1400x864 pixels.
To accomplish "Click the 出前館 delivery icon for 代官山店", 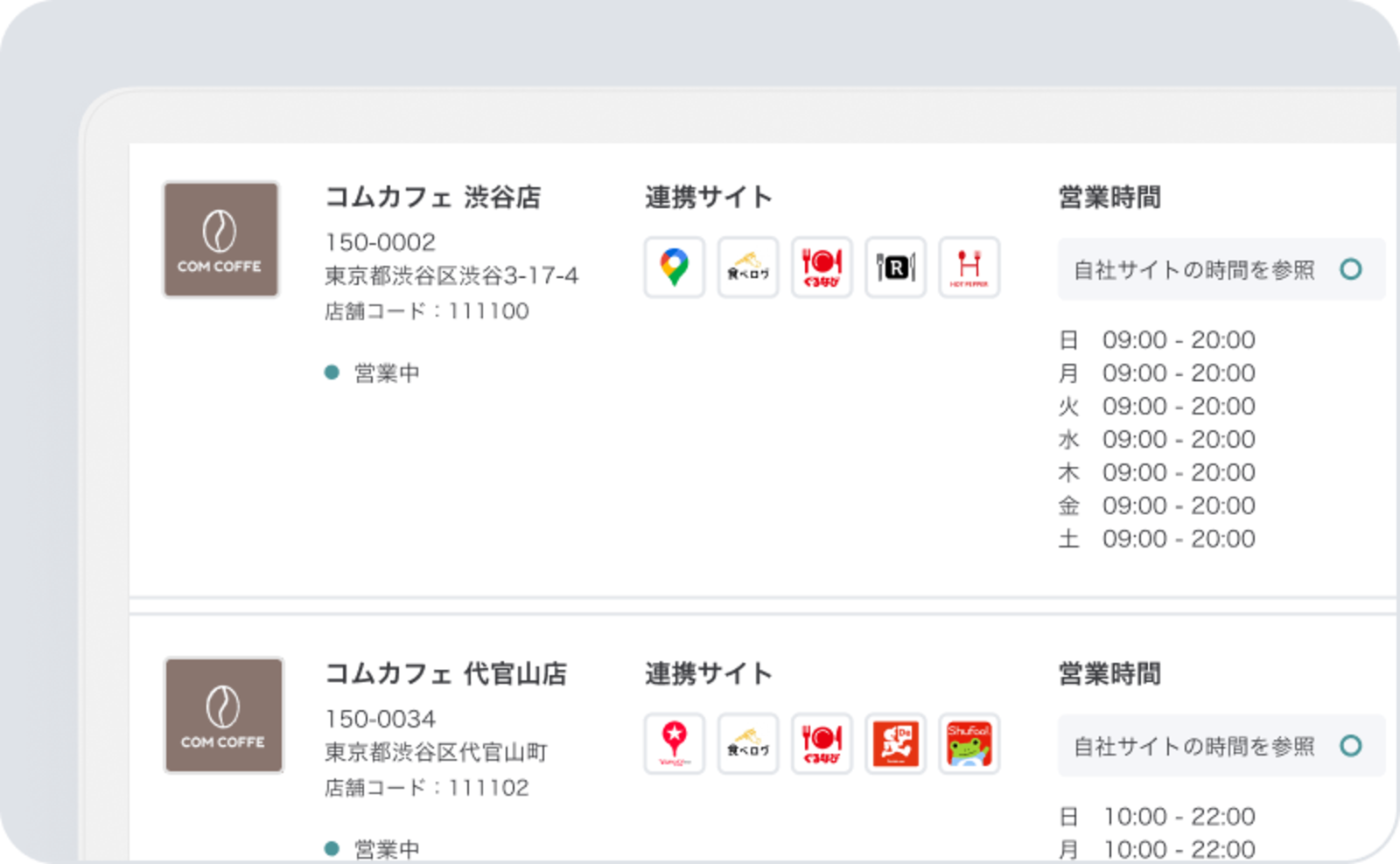I will 895,743.
